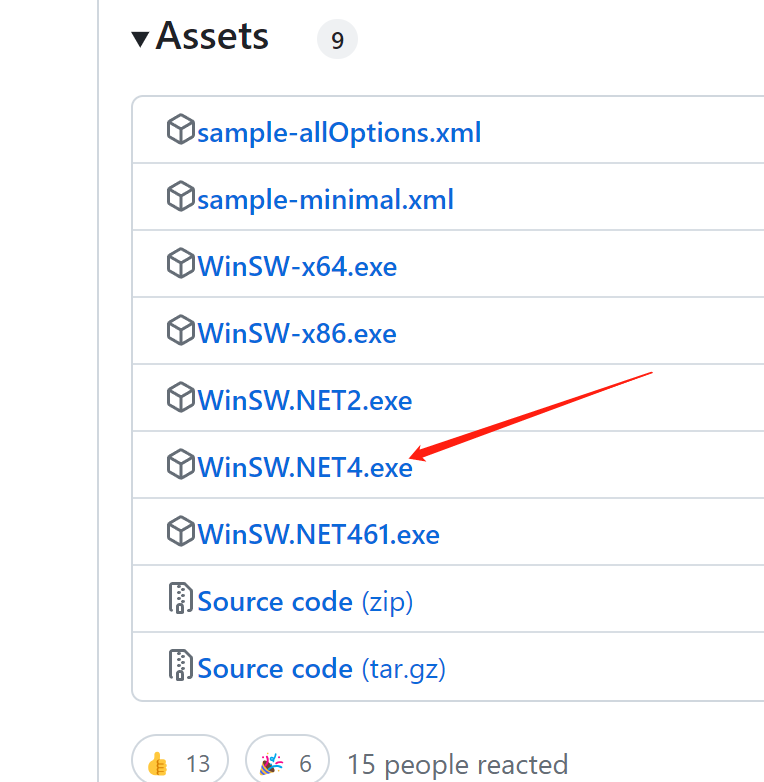Click the zip file icon beside Source code (zip)
This screenshot has width=764, height=782.
click(181, 597)
